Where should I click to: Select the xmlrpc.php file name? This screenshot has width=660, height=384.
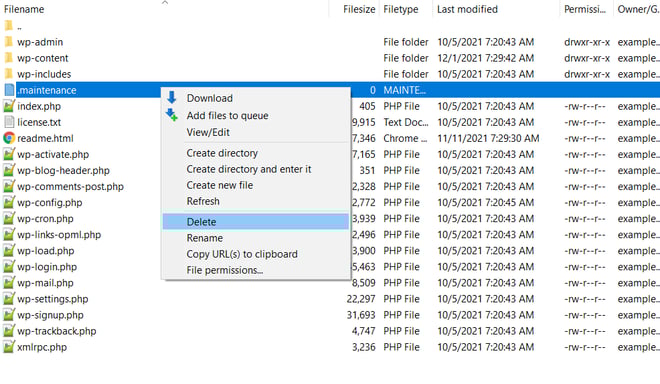tap(42, 347)
